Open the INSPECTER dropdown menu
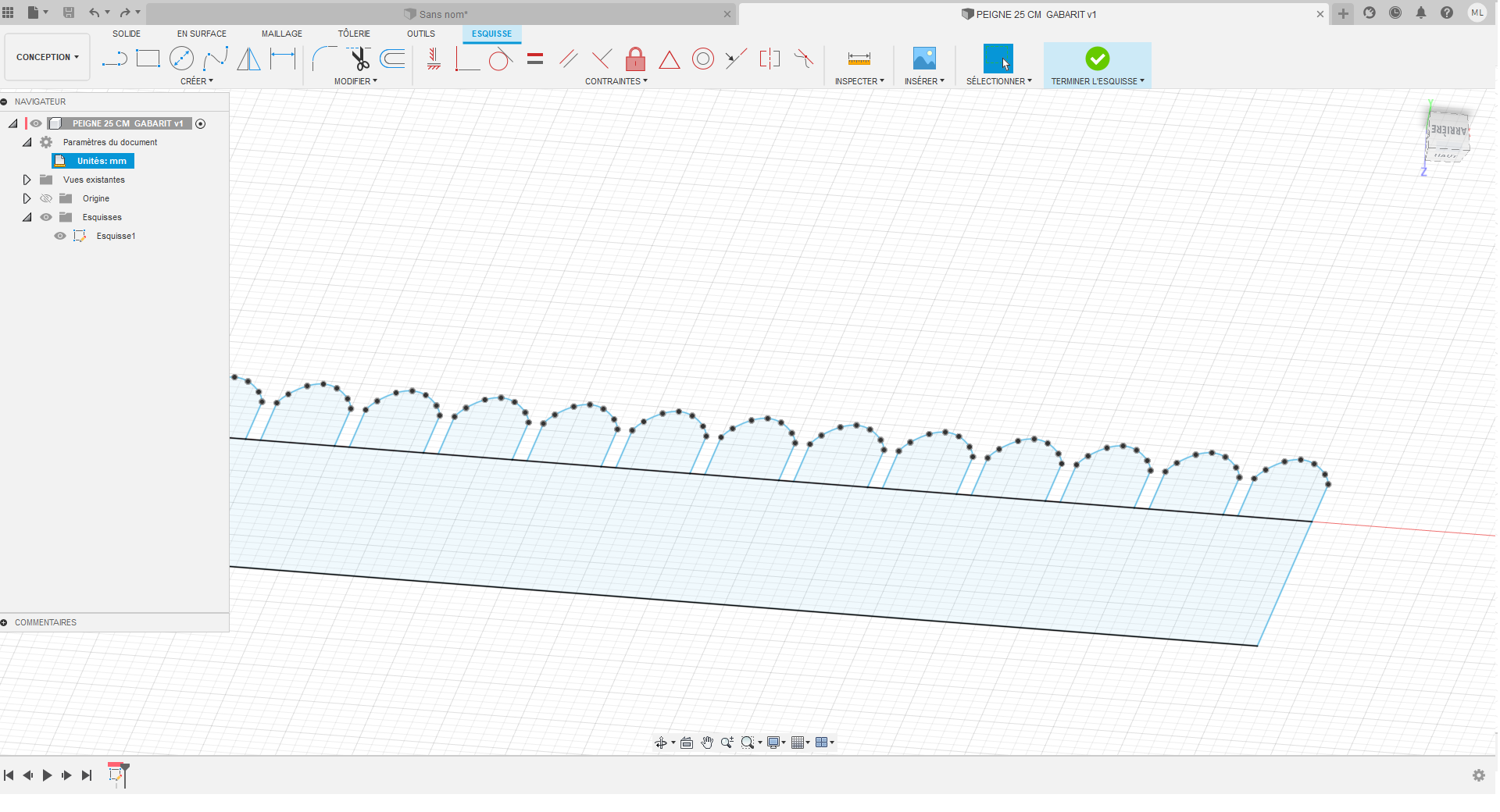This screenshot has width=1500, height=812. pyautogui.click(x=859, y=81)
